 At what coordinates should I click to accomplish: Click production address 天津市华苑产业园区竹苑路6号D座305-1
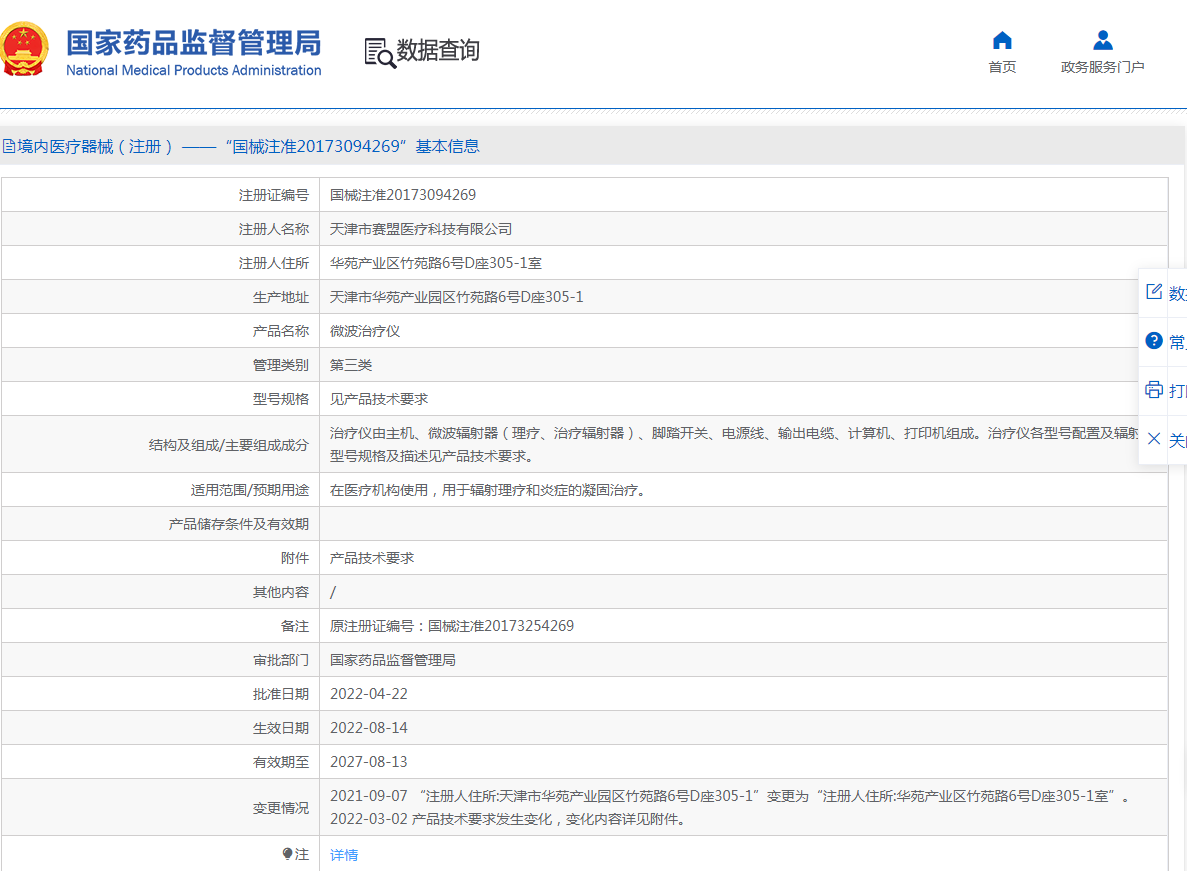456,297
